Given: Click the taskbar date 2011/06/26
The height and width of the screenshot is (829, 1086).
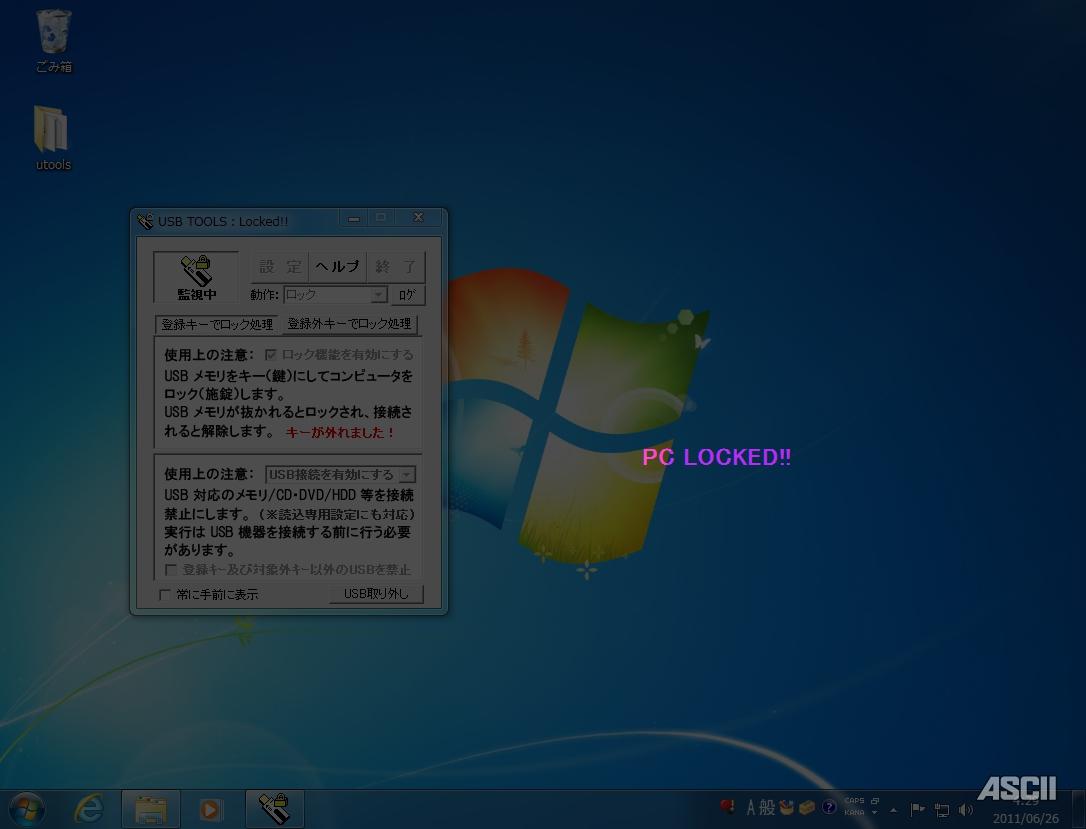Looking at the screenshot, I should (1026, 819).
